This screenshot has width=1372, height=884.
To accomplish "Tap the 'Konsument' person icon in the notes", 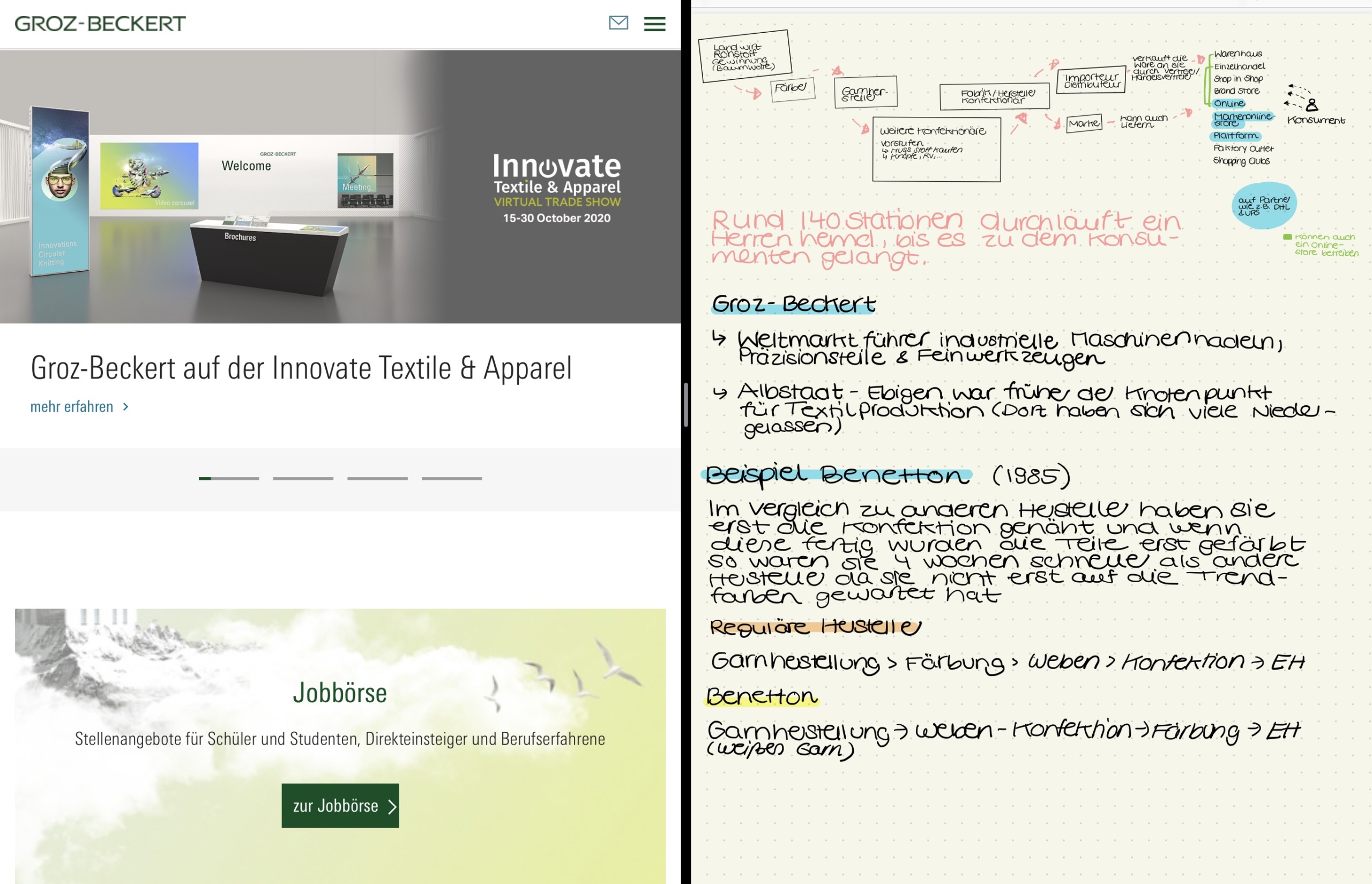I will click(1312, 105).
